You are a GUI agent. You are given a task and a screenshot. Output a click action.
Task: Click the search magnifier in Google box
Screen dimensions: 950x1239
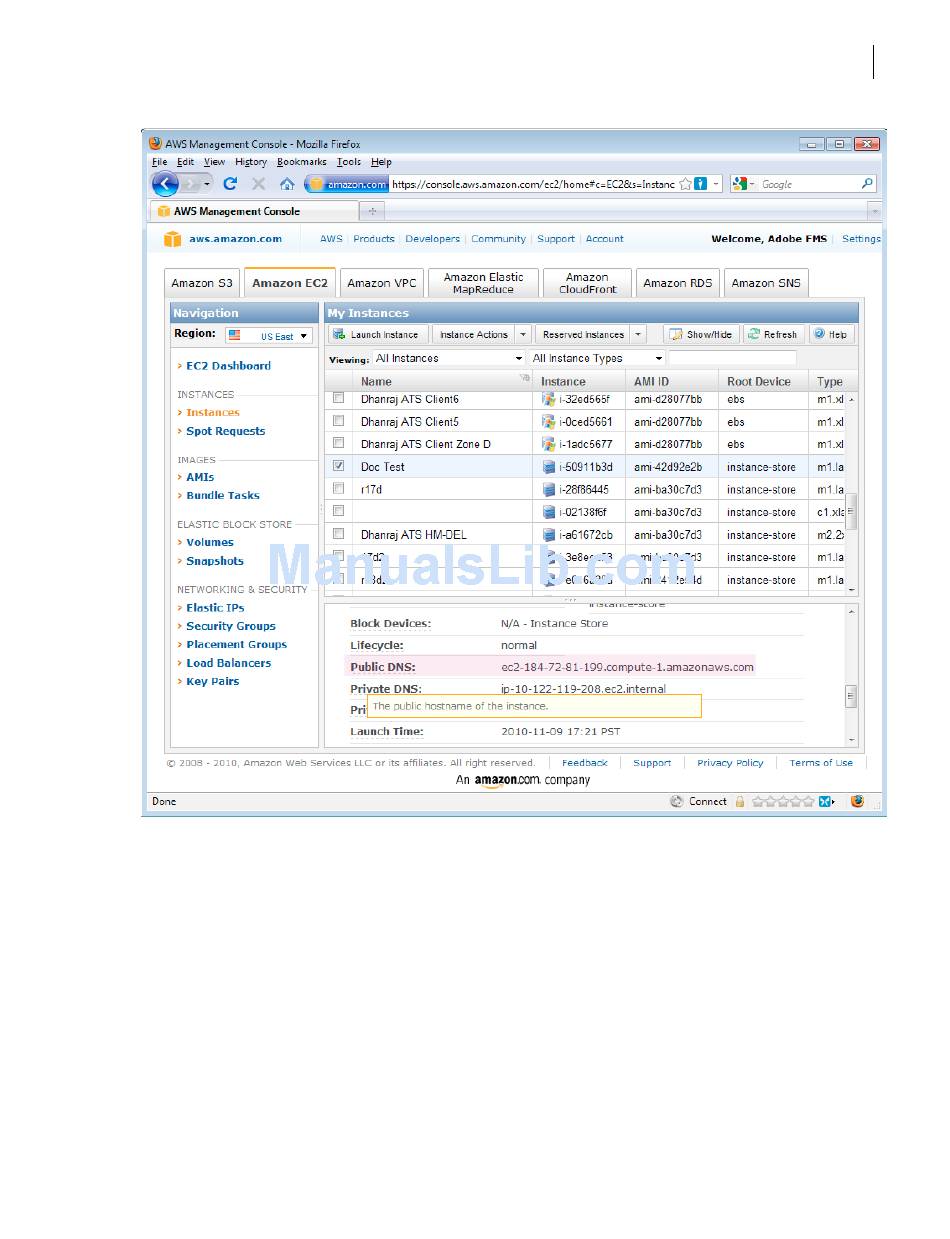click(867, 184)
